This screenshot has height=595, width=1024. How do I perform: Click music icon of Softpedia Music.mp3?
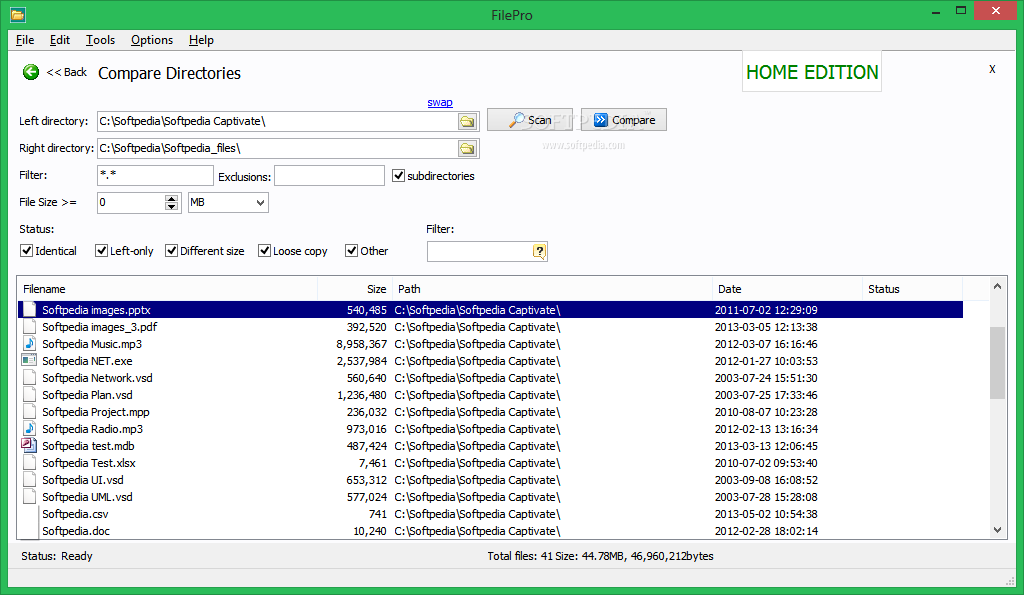[29, 344]
